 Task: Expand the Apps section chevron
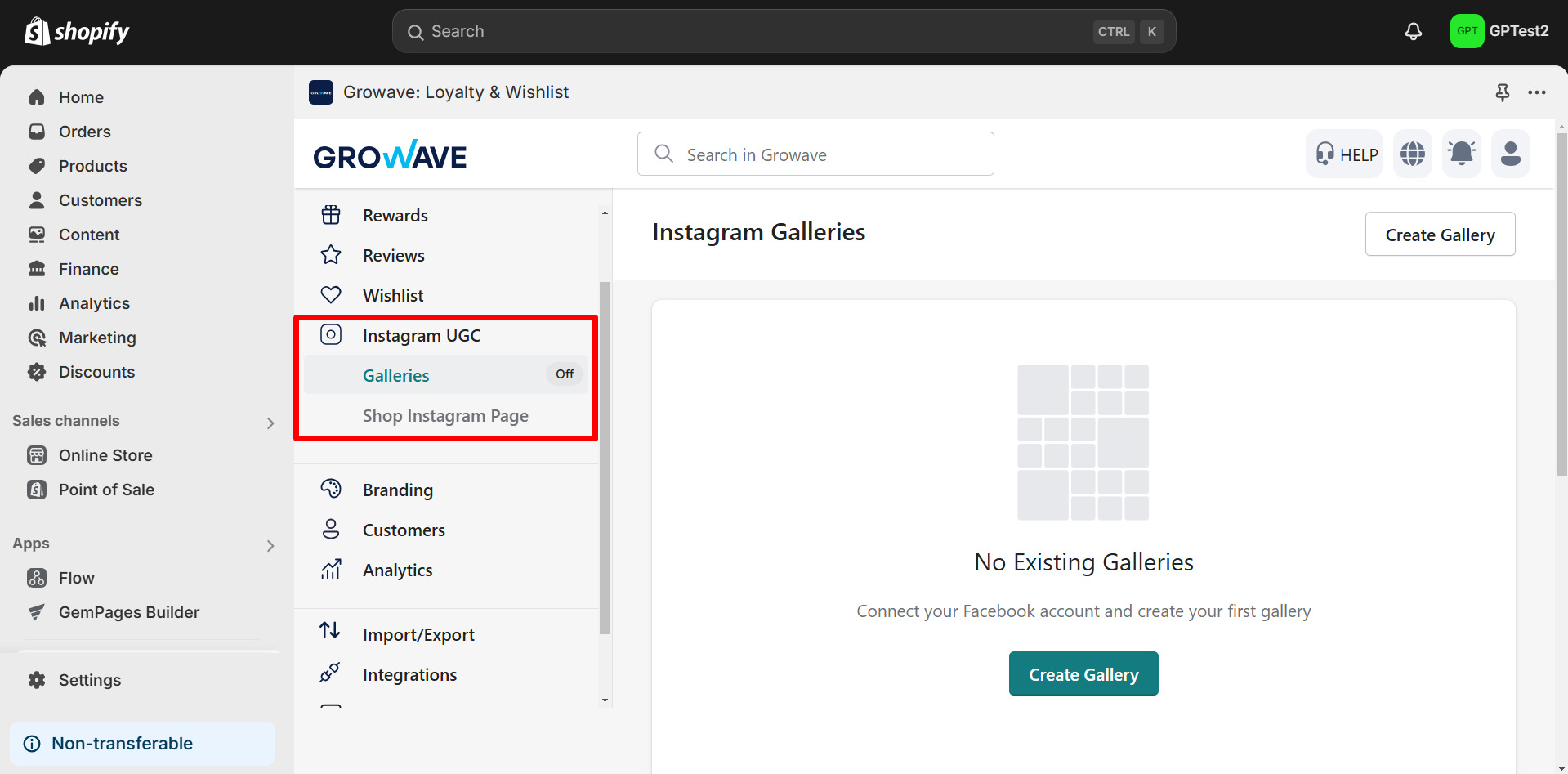[270, 545]
